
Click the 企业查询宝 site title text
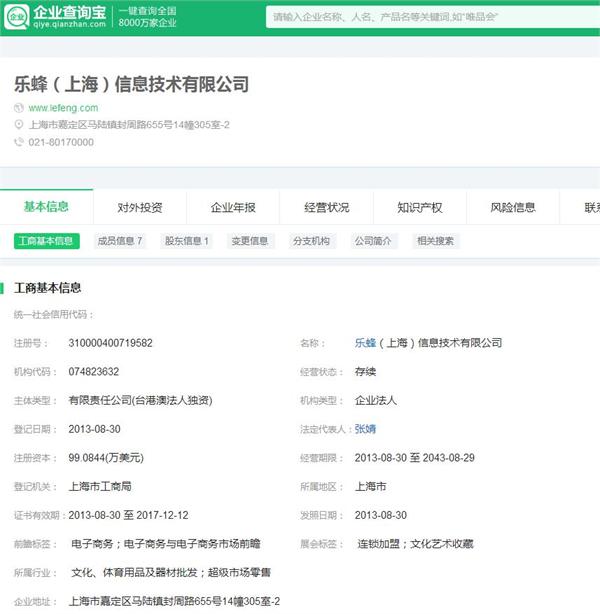pos(69,12)
